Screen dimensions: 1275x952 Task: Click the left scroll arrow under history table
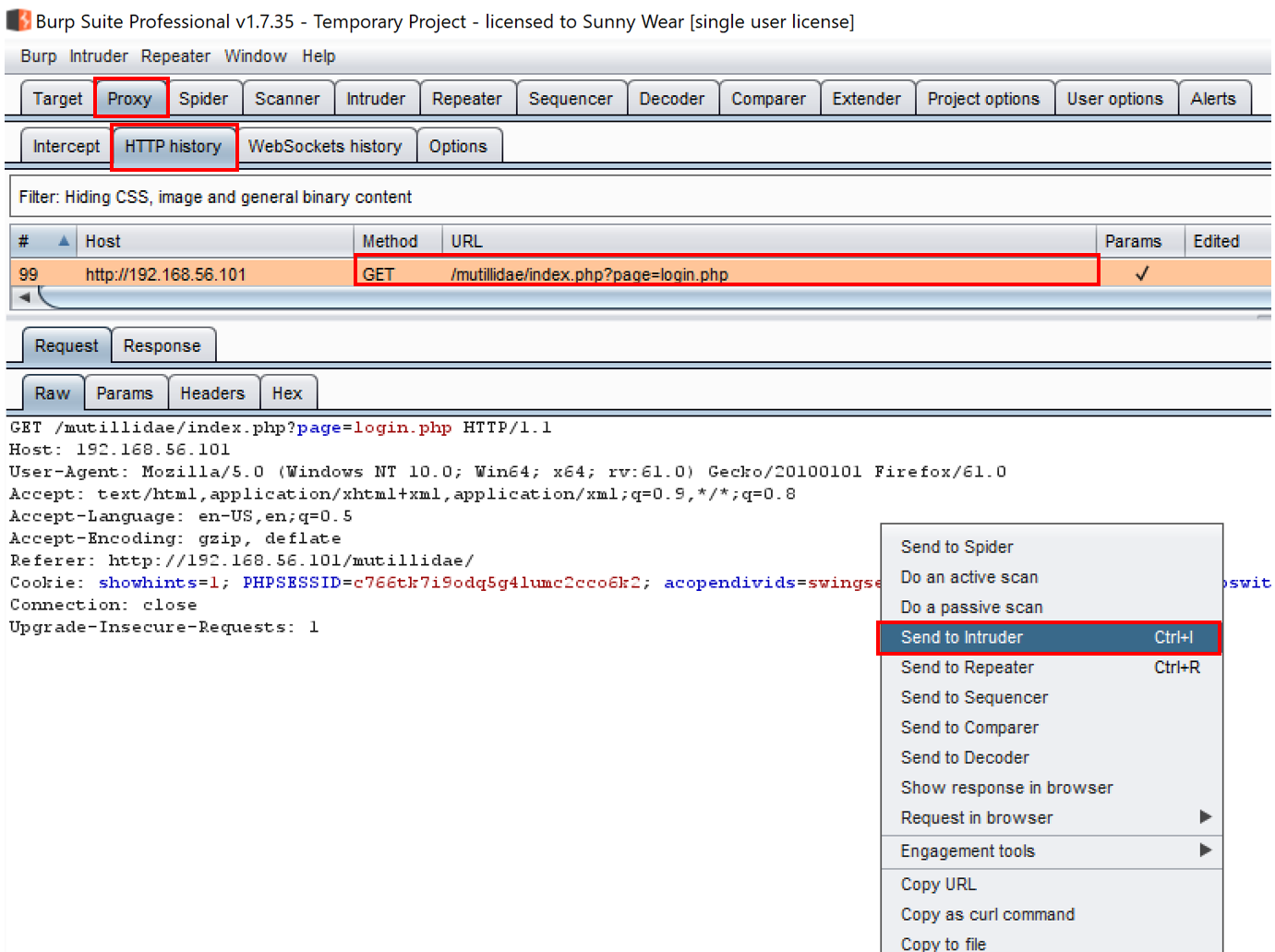[25, 296]
